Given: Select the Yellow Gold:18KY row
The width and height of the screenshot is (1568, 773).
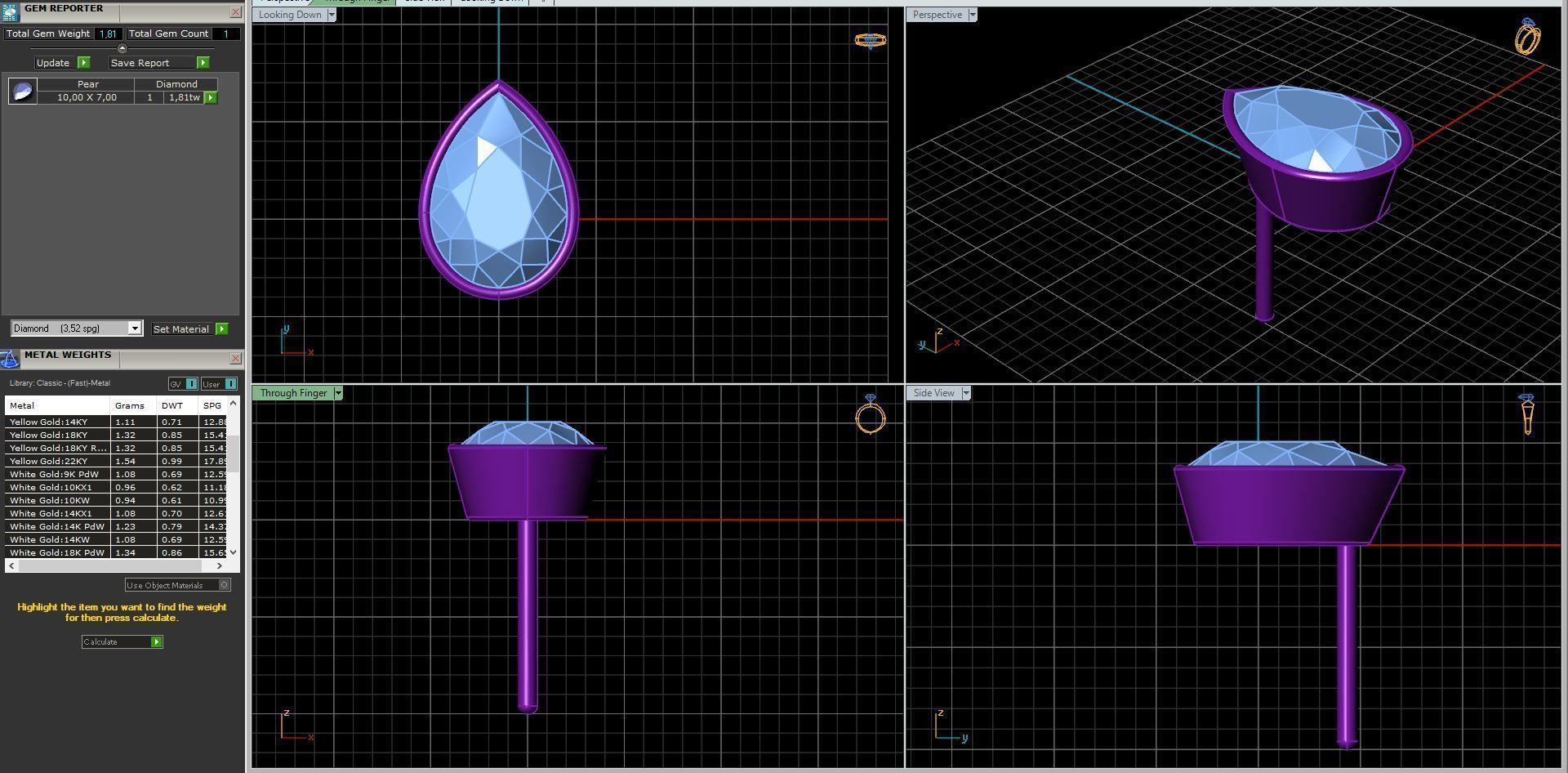Looking at the screenshot, I should (x=116, y=435).
